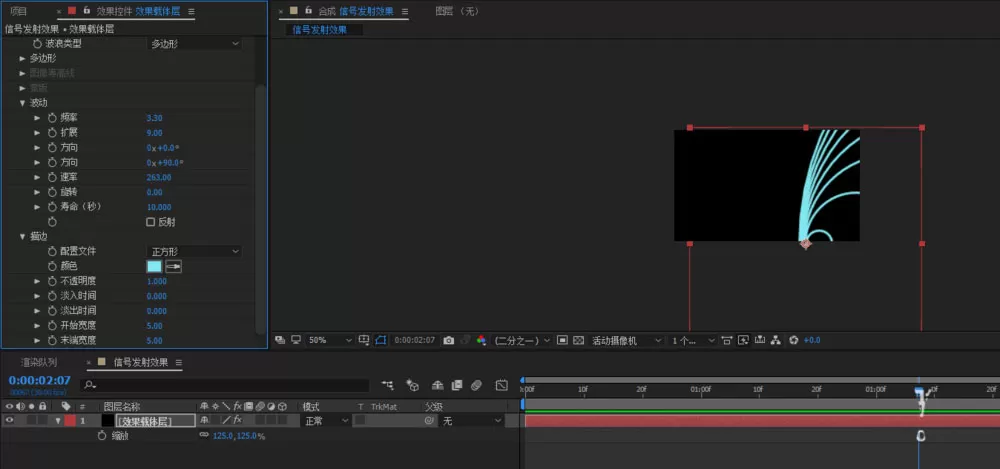Toggle stopwatch for 扩展 property
This screenshot has height=469, width=1000.
pyautogui.click(x=52, y=133)
